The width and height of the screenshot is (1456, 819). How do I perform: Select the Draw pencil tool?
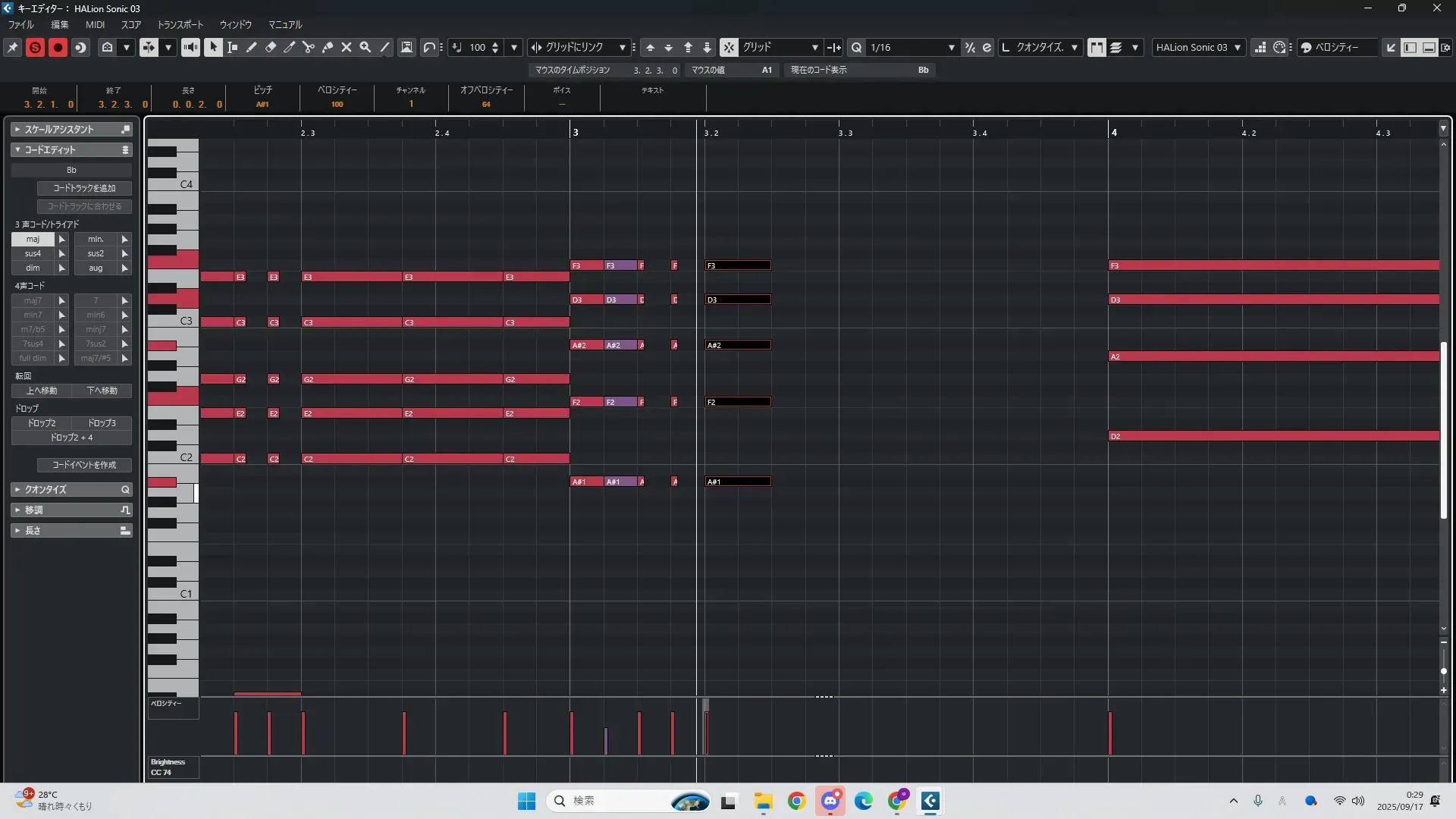[252, 47]
